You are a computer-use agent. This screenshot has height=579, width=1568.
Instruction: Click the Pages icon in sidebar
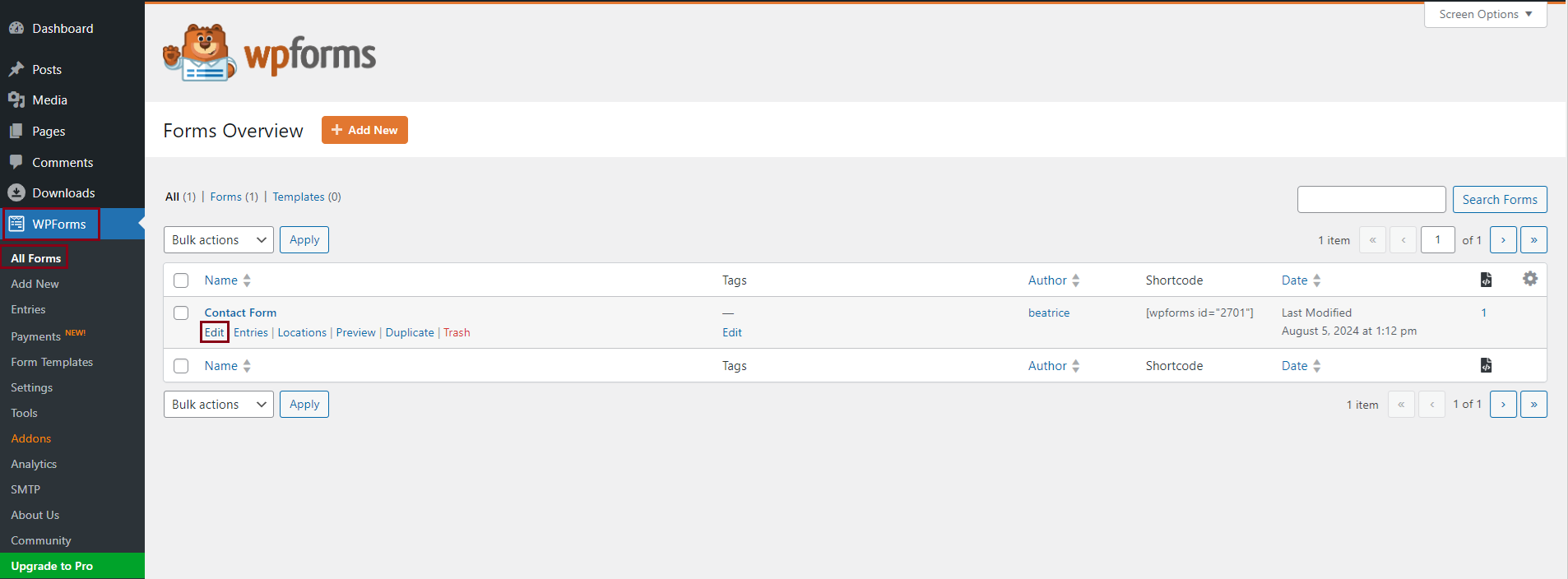(16, 131)
